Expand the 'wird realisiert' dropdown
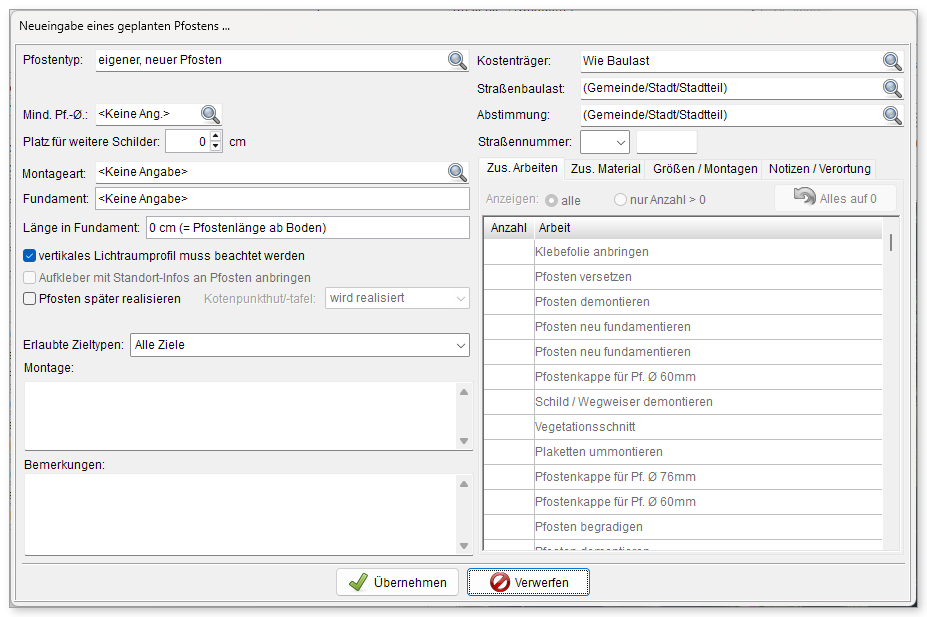This screenshot has width=927, height=617. (397, 298)
